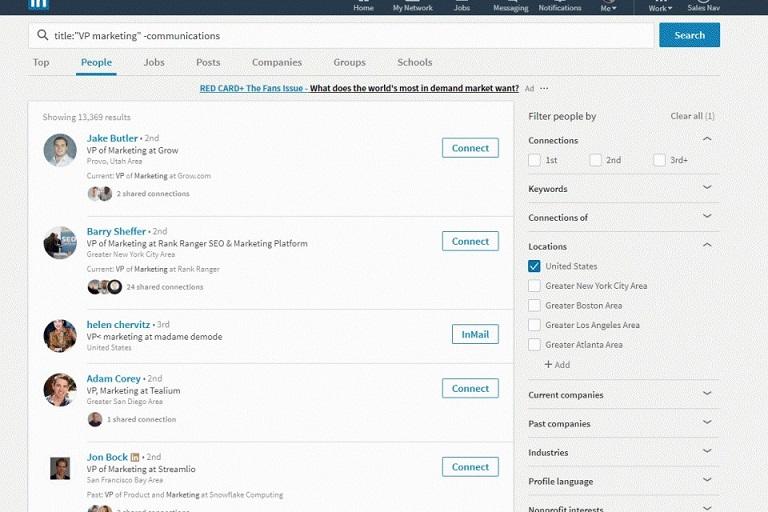Check Greater Atlanta Area
The image size is (768, 512).
pyautogui.click(x=534, y=344)
